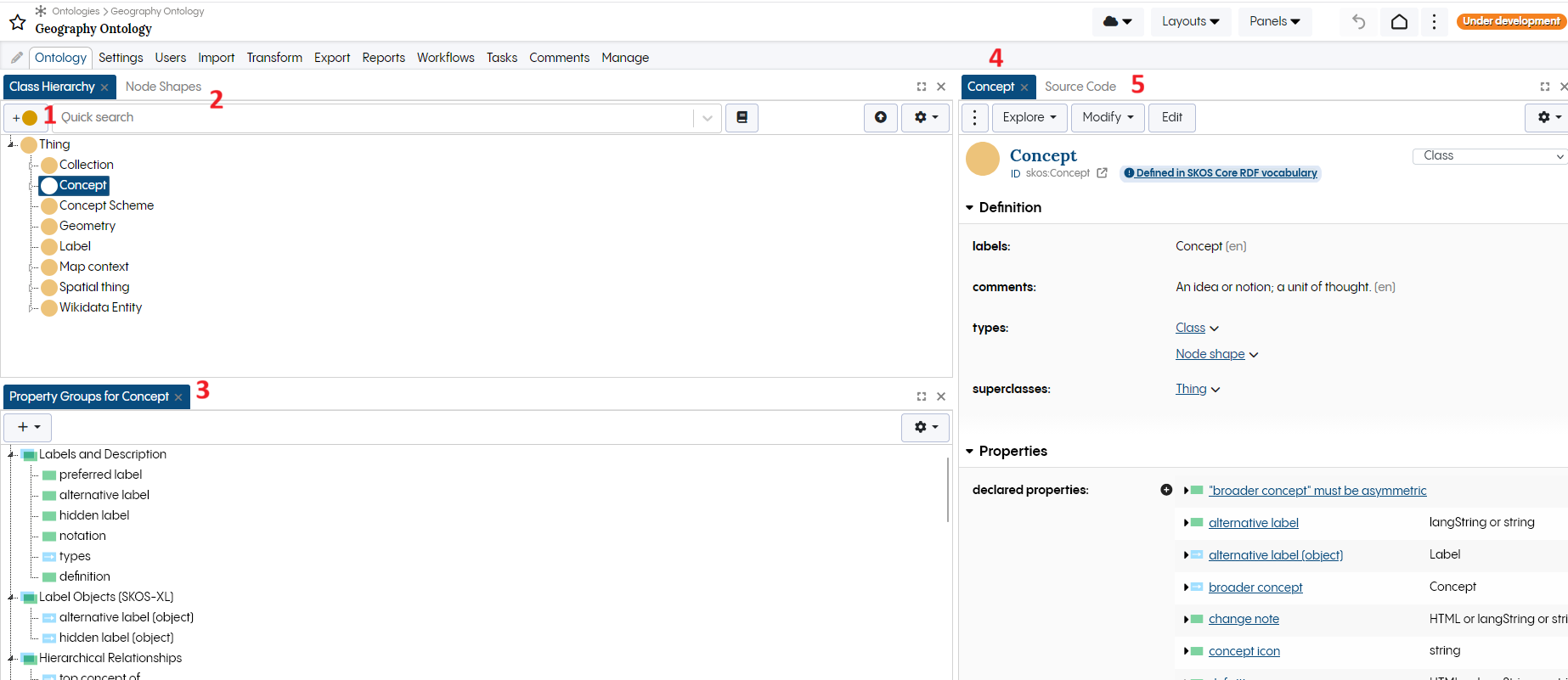The height and width of the screenshot is (680, 1568).
Task: Select hidden label (object) property
Action: pos(116,638)
